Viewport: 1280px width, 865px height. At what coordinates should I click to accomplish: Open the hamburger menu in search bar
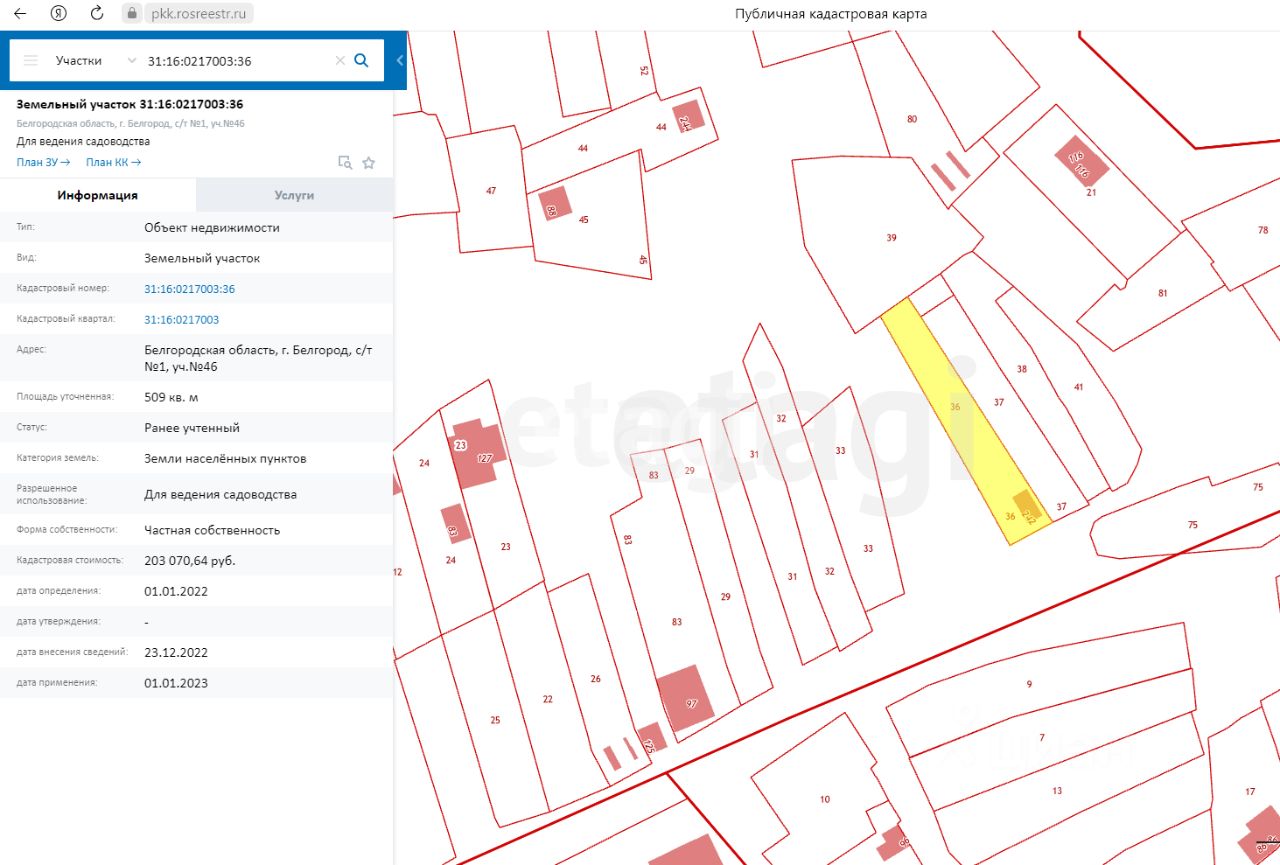click(31, 61)
